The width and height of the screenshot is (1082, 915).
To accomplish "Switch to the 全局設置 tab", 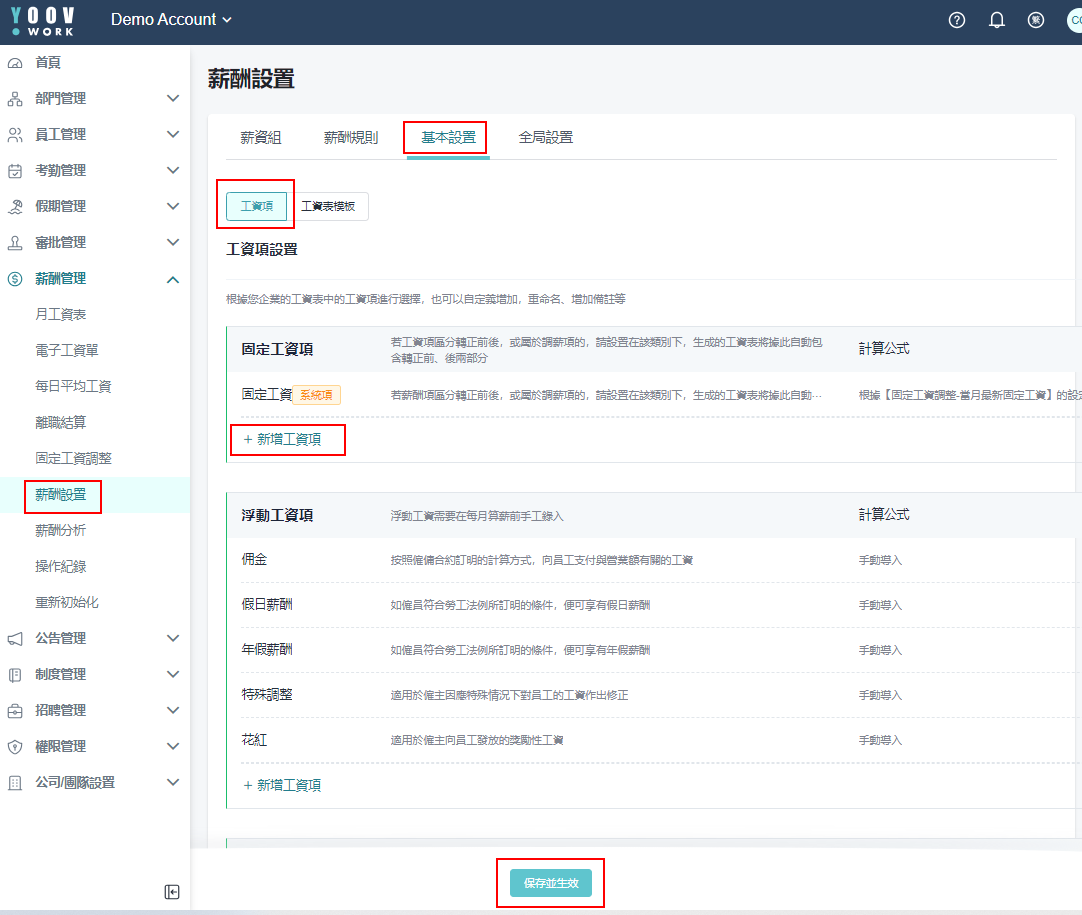I will click(x=546, y=138).
